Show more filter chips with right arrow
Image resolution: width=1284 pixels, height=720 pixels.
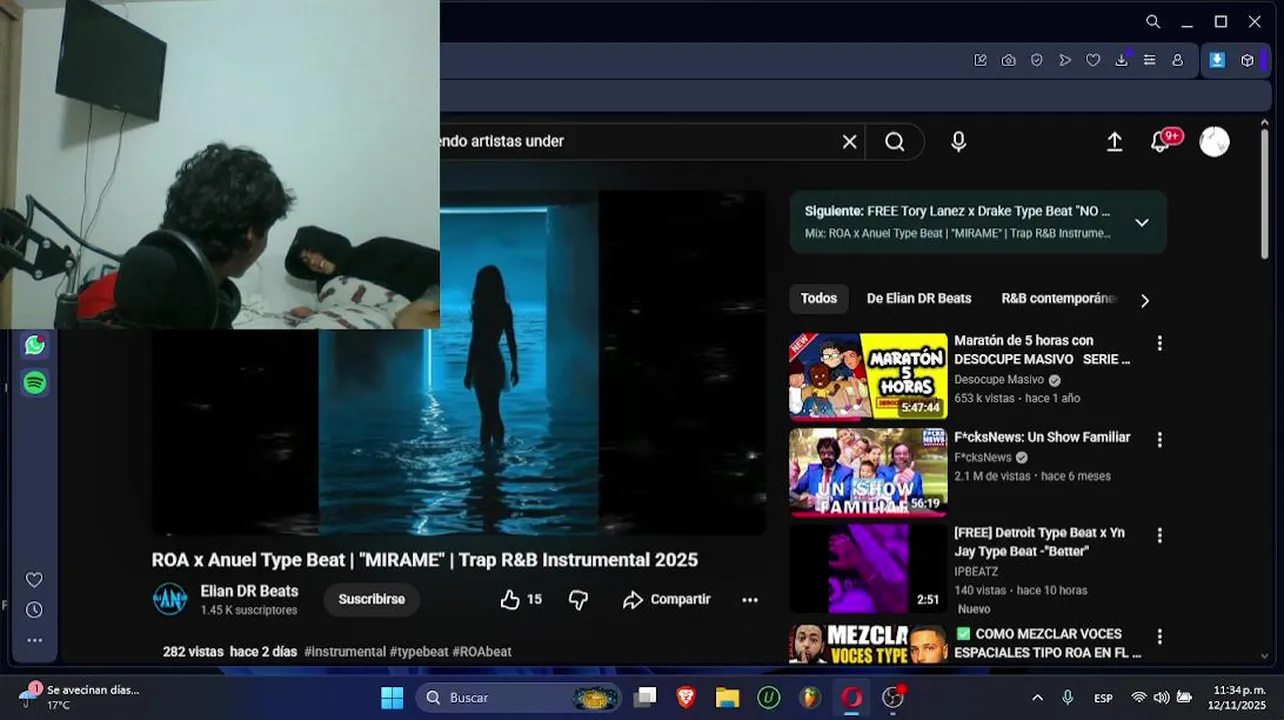[1144, 300]
